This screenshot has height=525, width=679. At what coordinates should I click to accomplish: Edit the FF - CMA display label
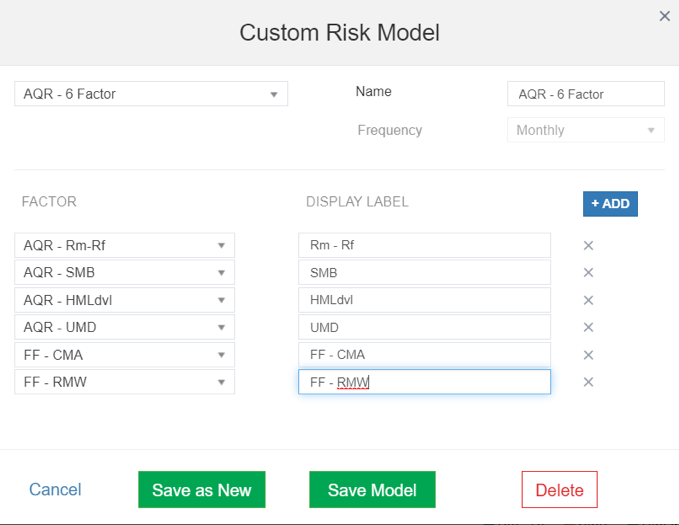click(x=424, y=355)
